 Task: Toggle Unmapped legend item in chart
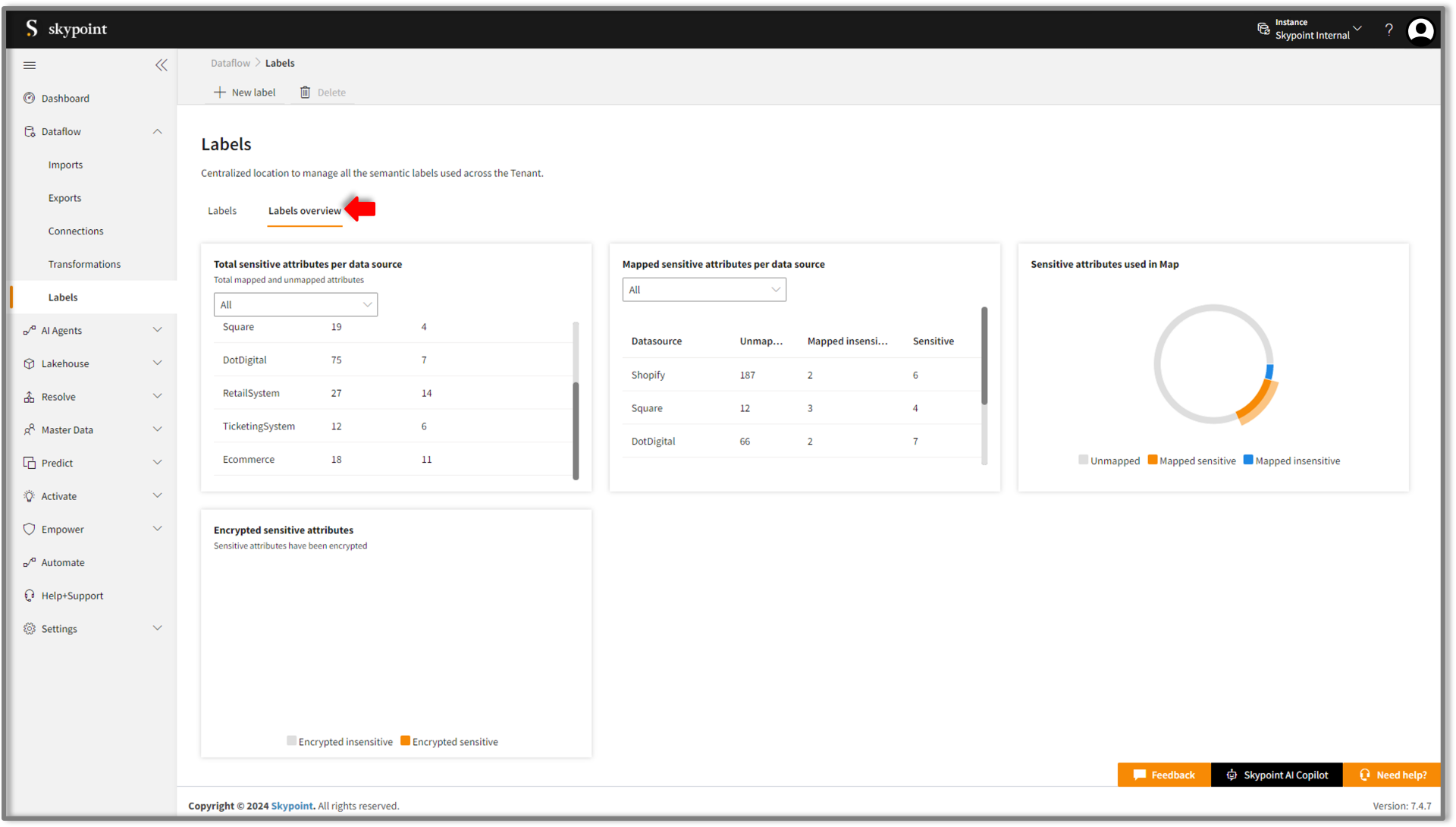pos(1109,461)
